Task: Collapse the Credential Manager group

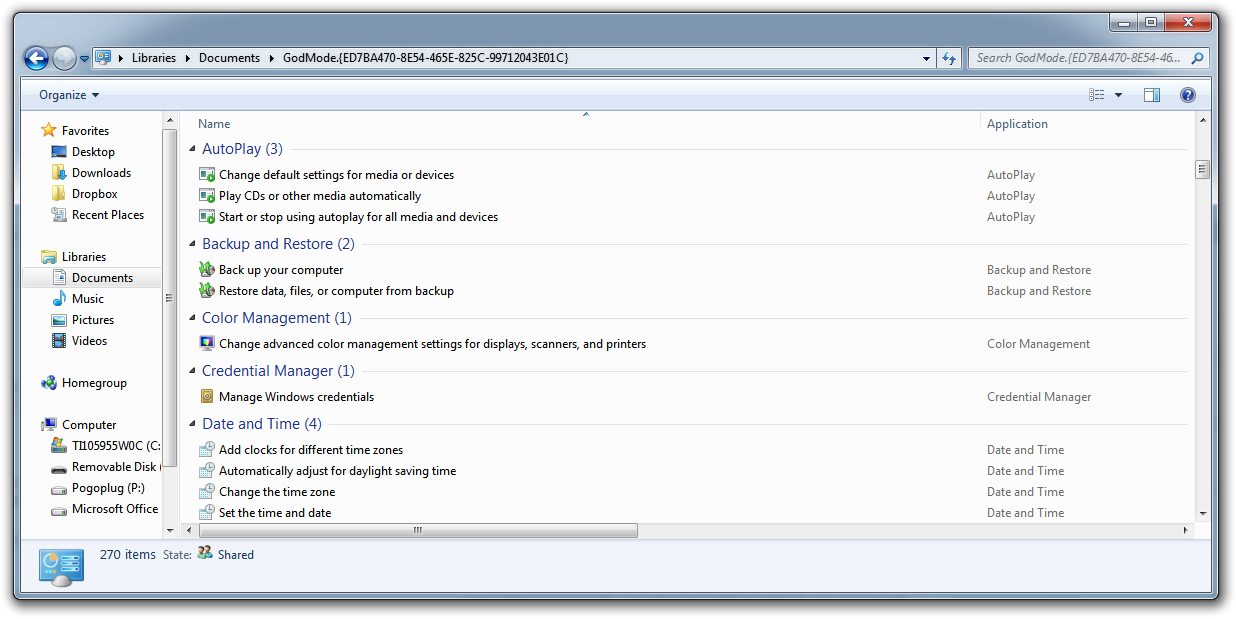Action: [193, 372]
